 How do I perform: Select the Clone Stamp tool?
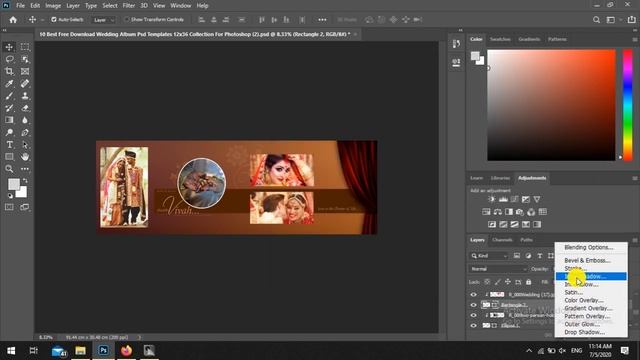(25, 96)
